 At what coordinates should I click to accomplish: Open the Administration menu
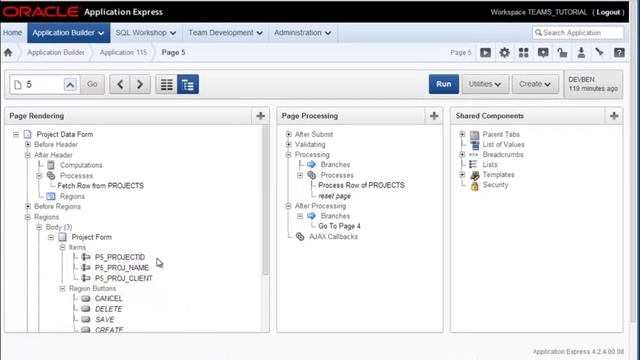click(x=302, y=33)
